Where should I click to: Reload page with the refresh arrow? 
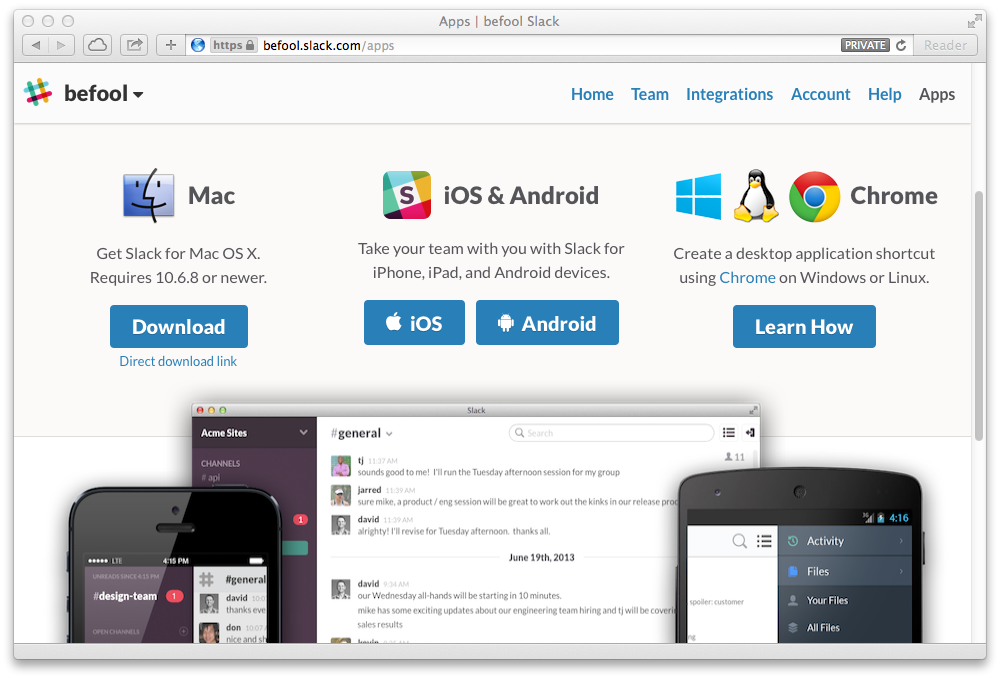point(901,45)
